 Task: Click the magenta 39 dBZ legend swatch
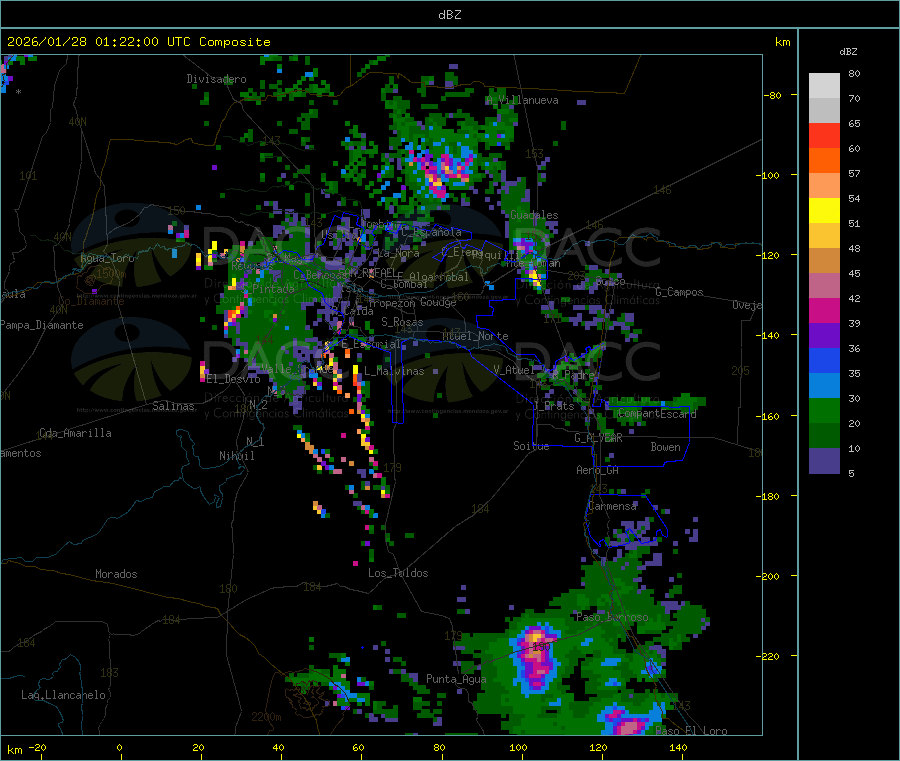(824, 310)
